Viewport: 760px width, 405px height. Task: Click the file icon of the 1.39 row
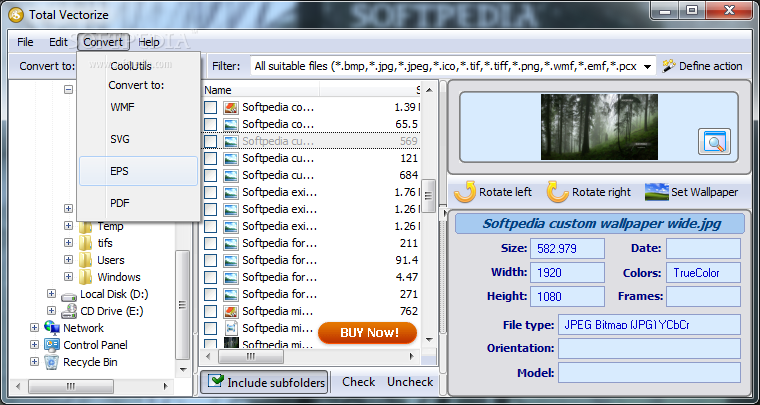coord(231,108)
